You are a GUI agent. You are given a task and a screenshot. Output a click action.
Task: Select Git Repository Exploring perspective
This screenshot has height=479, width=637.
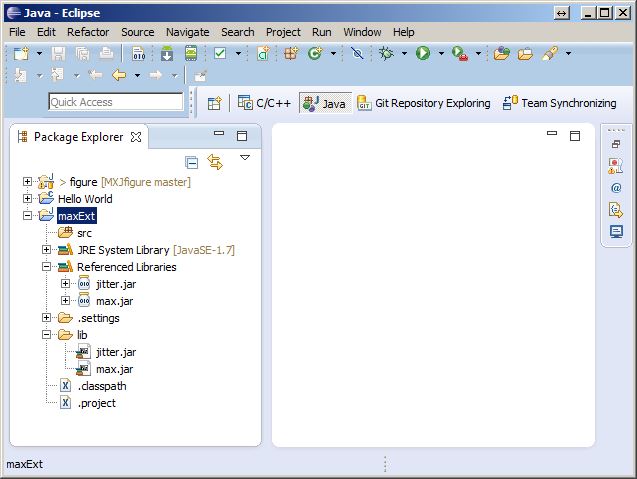point(424,102)
